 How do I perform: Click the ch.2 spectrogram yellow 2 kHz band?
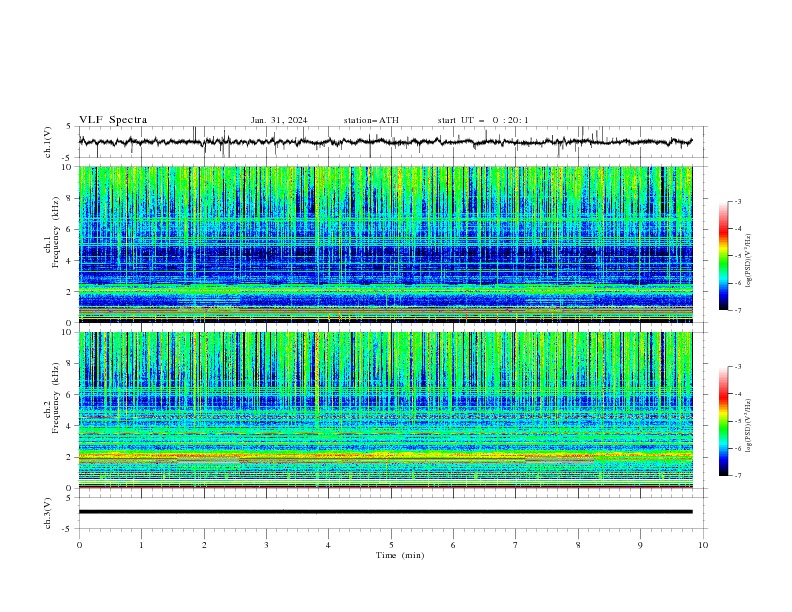tap(385, 456)
